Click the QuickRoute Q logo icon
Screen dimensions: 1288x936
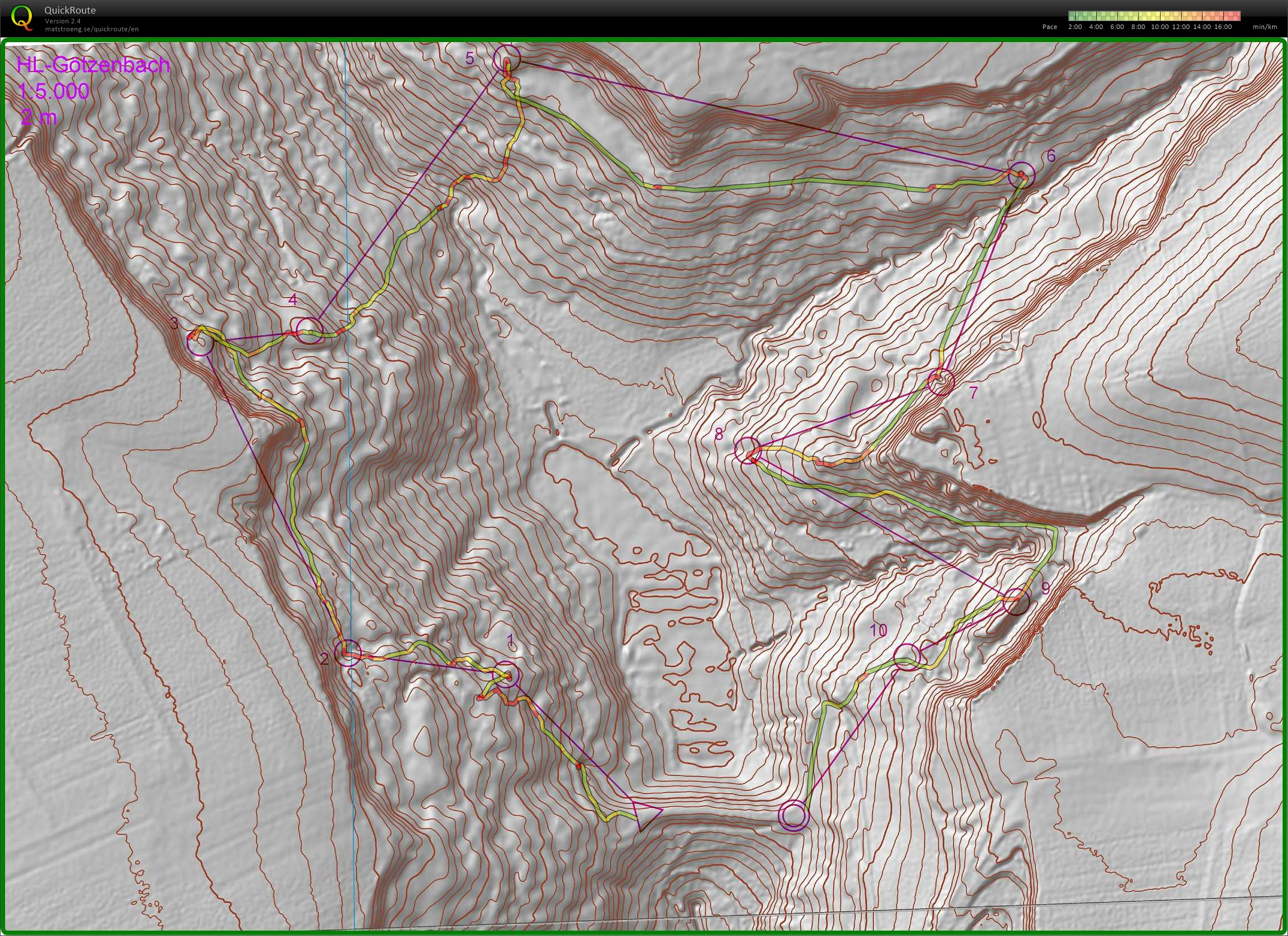[x=22, y=17]
